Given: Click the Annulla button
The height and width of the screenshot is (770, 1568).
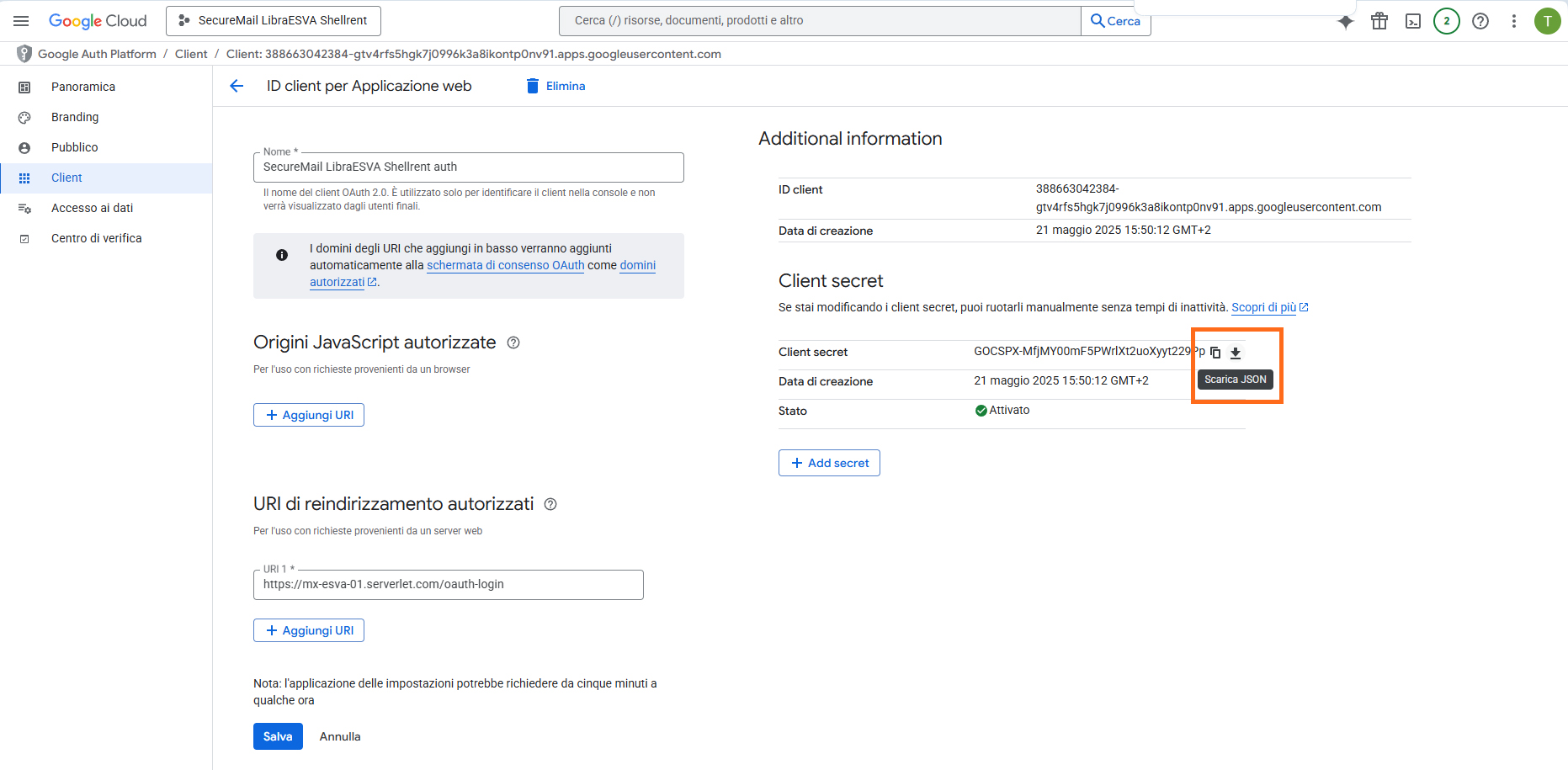Looking at the screenshot, I should [340, 736].
